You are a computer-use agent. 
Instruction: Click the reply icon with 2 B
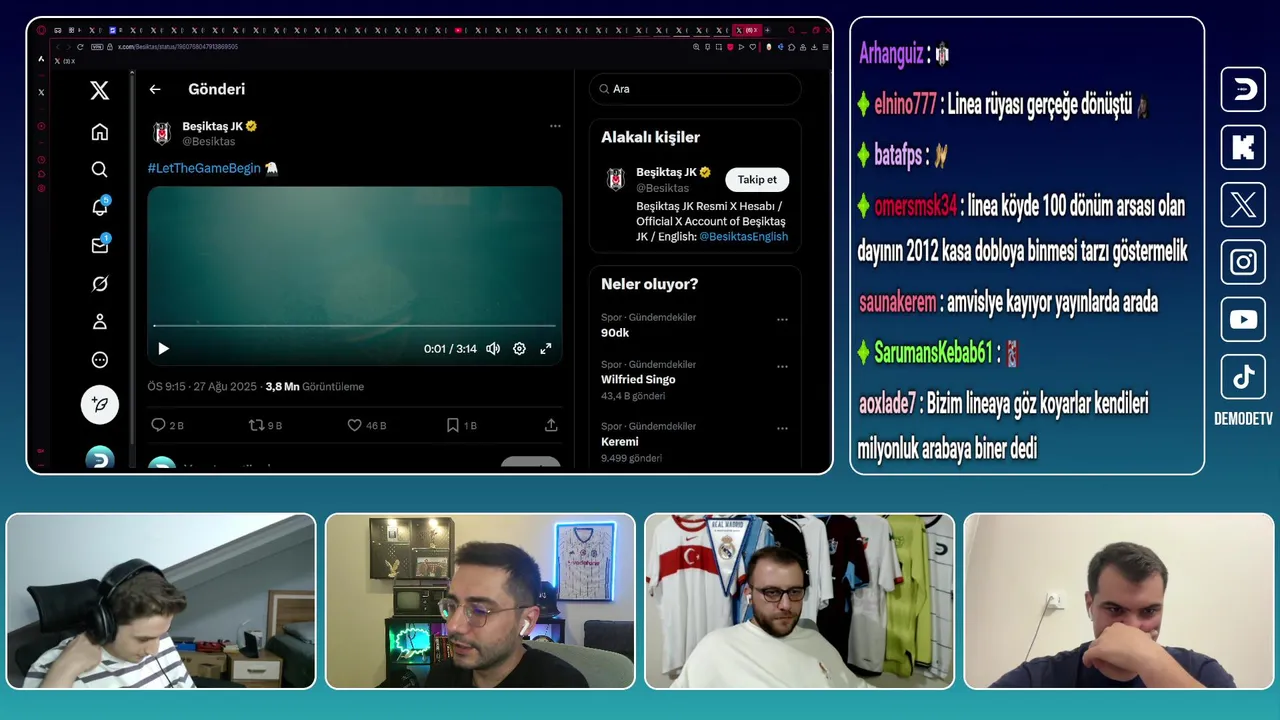click(158, 425)
